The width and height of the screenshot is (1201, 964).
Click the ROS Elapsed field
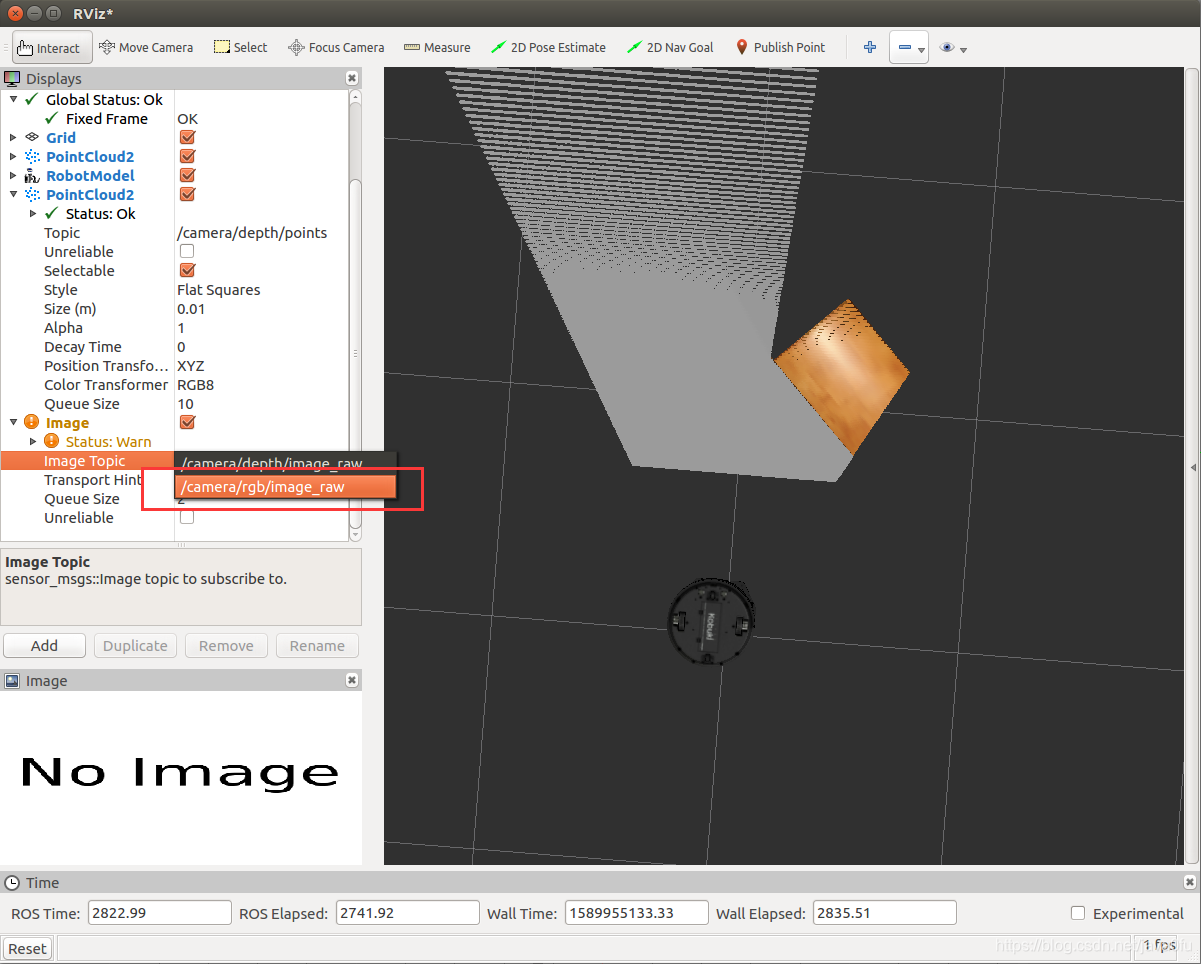pos(407,912)
